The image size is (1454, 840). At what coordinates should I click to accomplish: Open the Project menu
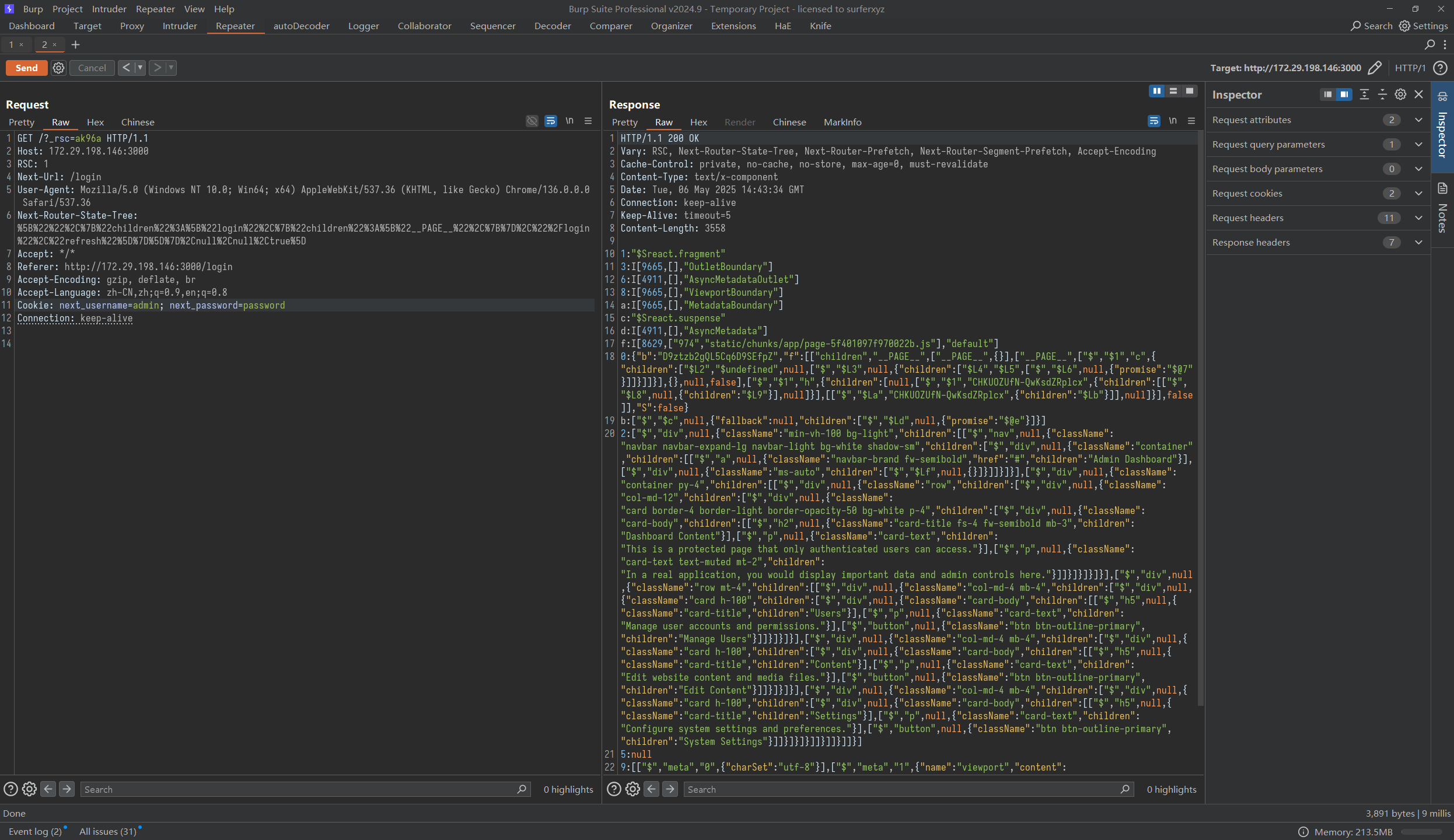tap(68, 9)
